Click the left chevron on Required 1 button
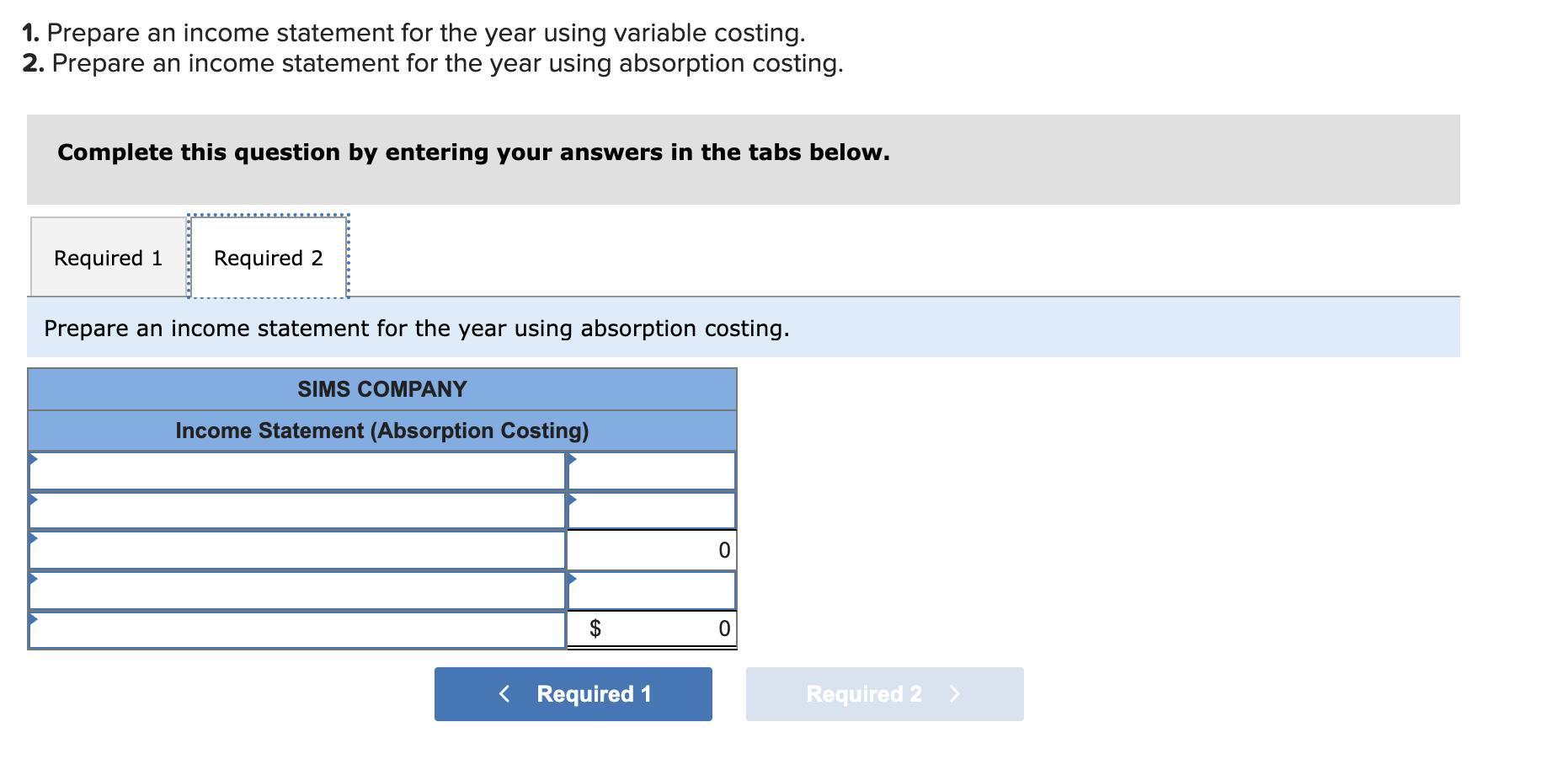The height and width of the screenshot is (770, 1568). pos(504,693)
